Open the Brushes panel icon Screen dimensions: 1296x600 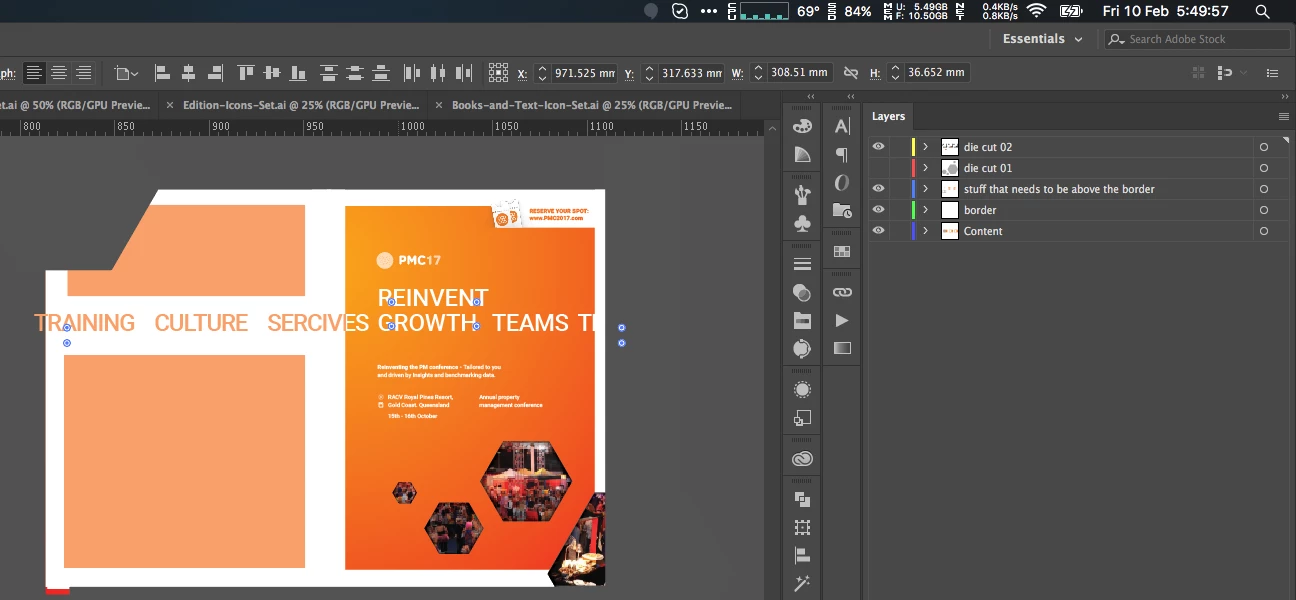(x=802, y=194)
